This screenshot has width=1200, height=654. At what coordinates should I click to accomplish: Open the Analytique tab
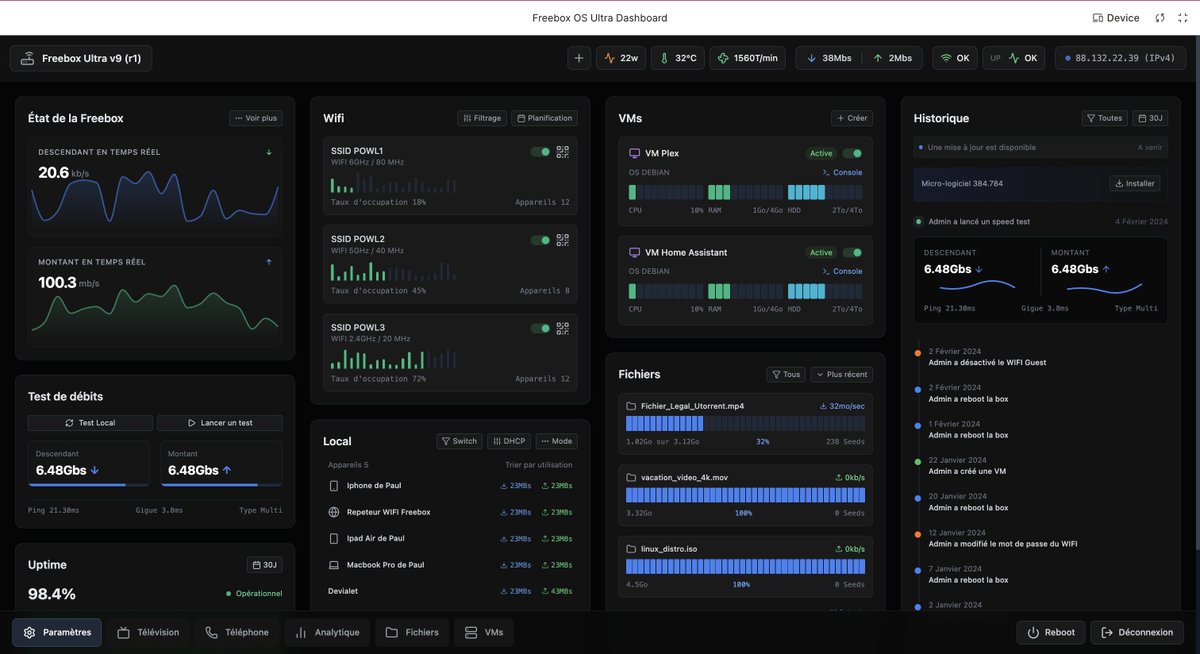click(327, 632)
